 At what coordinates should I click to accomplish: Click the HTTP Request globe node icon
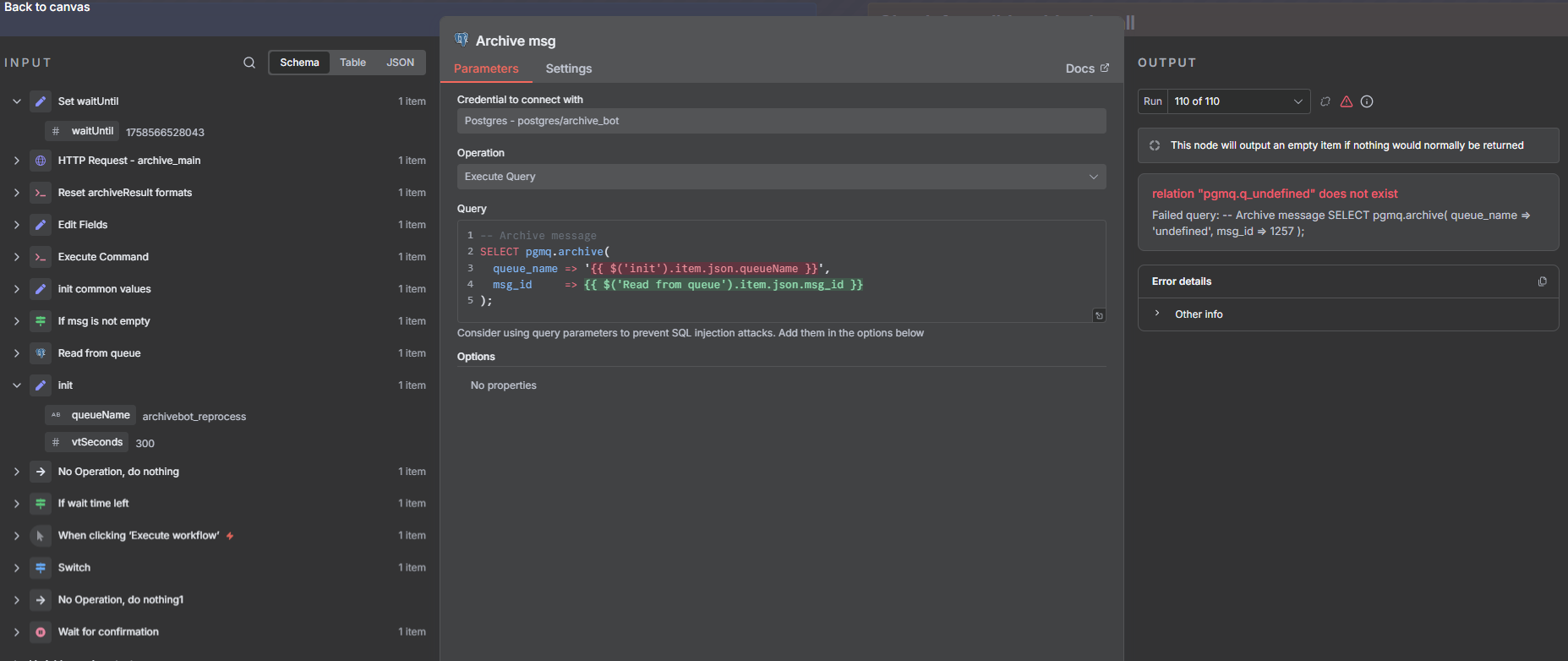pos(41,161)
